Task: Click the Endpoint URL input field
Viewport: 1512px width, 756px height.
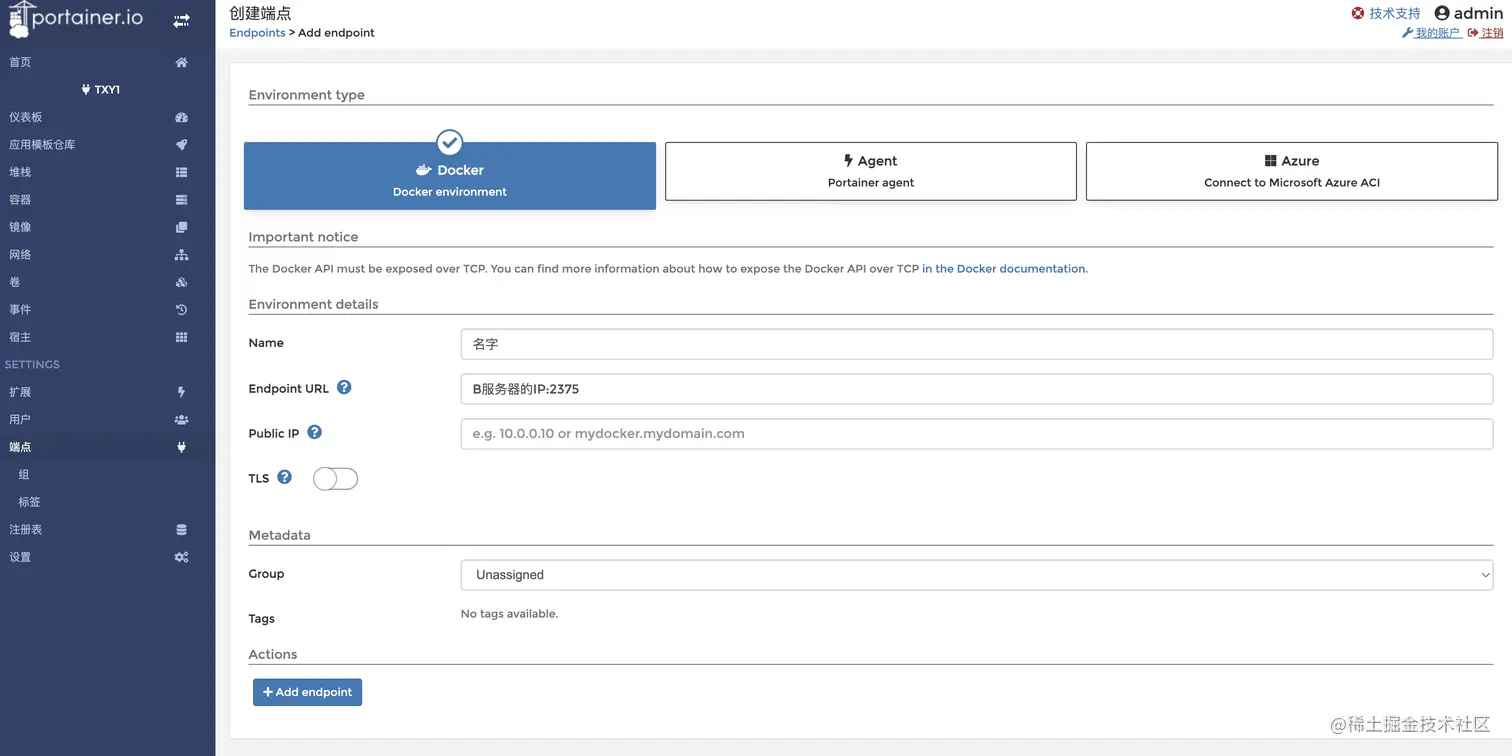Action: (977, 389)
